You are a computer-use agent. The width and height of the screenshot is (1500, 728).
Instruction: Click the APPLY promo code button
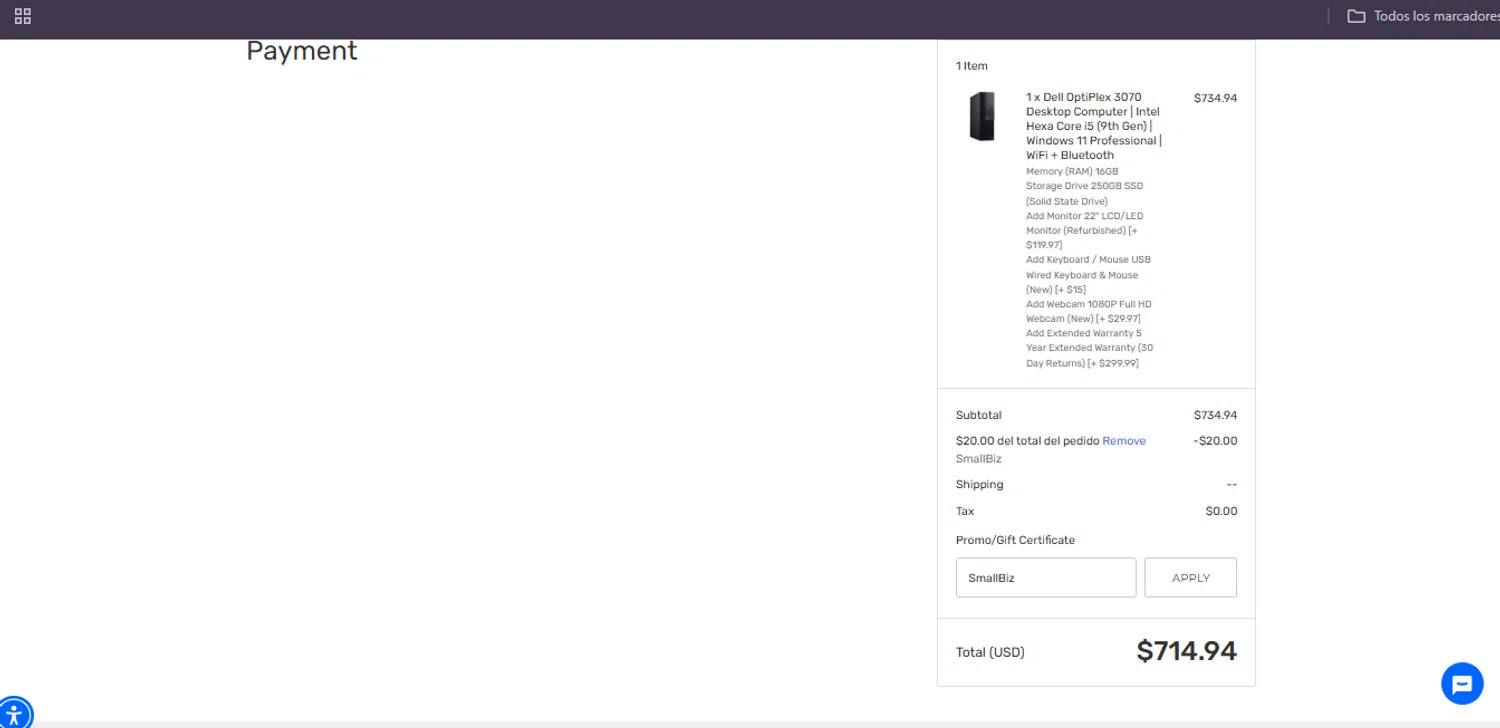click(1190, 578)
